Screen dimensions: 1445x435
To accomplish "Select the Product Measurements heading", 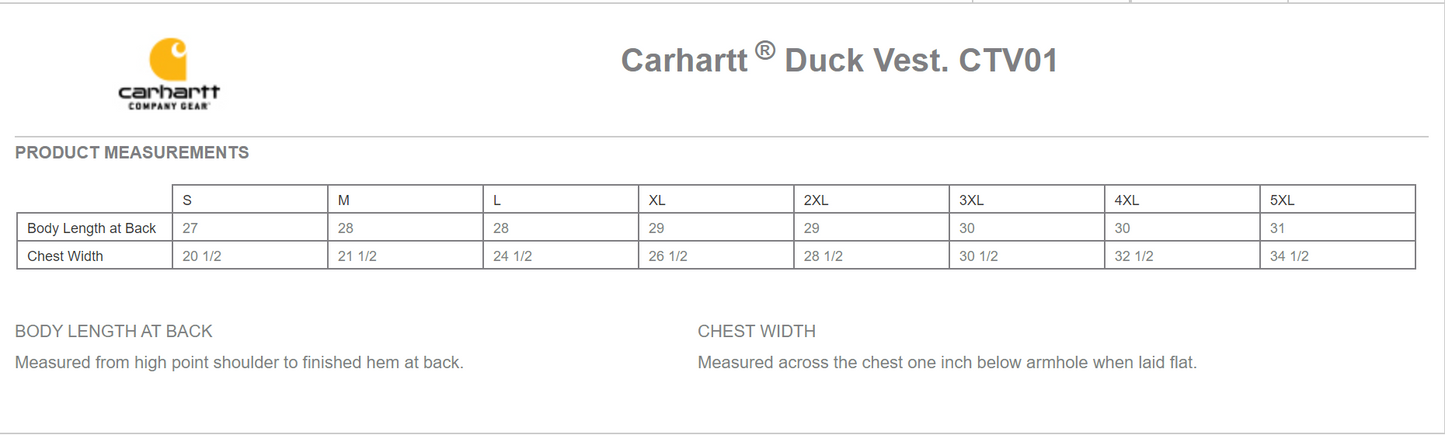I will (132, 153).
